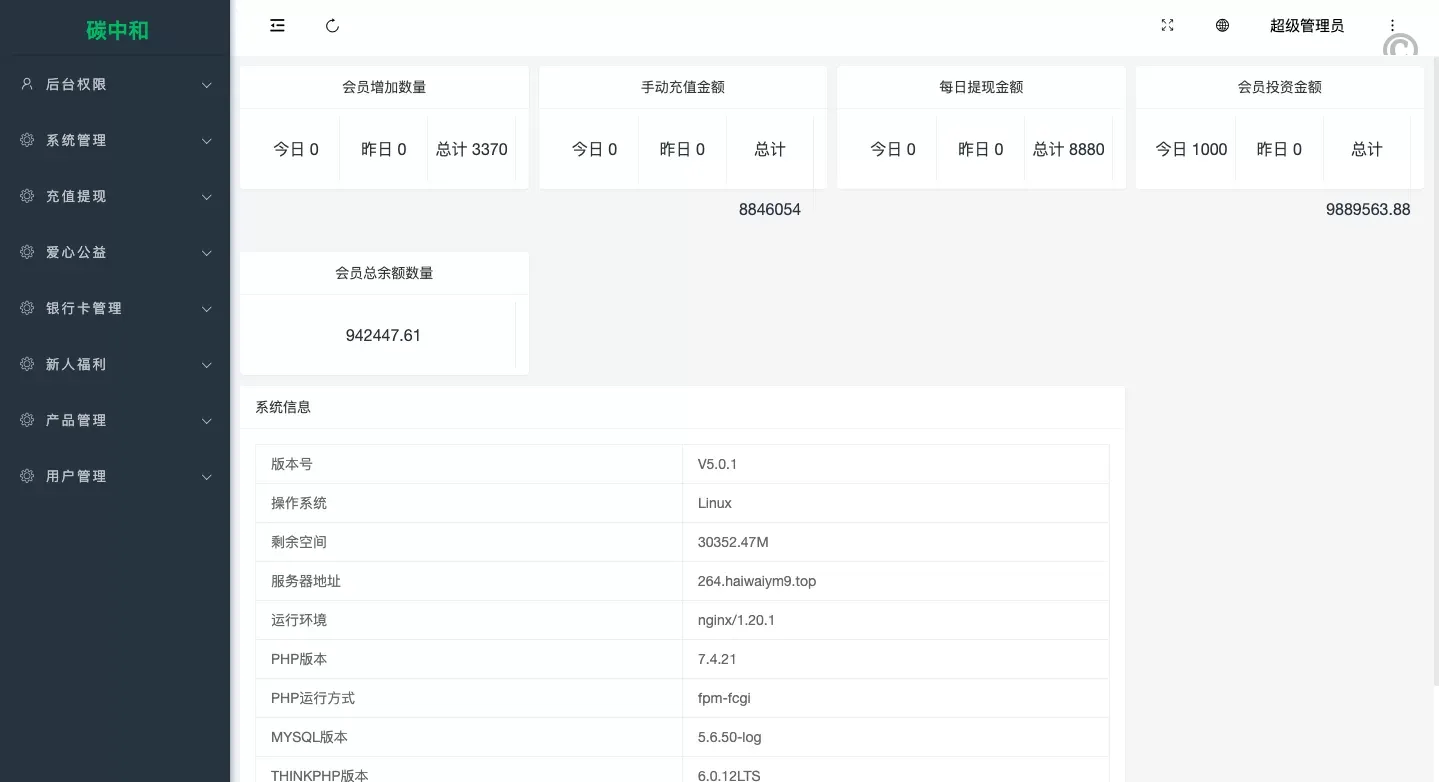Click the server address 264.haiwaiym9.top
This screenshot has width=1439, height=782.
(756, 581)
